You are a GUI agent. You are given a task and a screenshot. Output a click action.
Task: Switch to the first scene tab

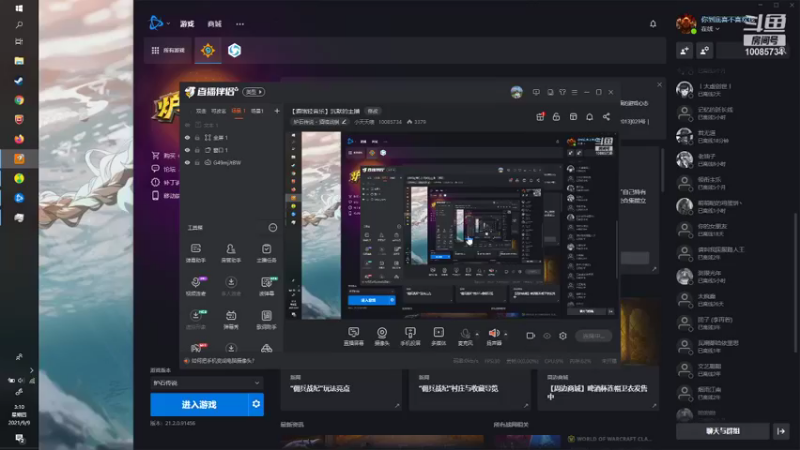pyautogui.click(x=201, y=111)
